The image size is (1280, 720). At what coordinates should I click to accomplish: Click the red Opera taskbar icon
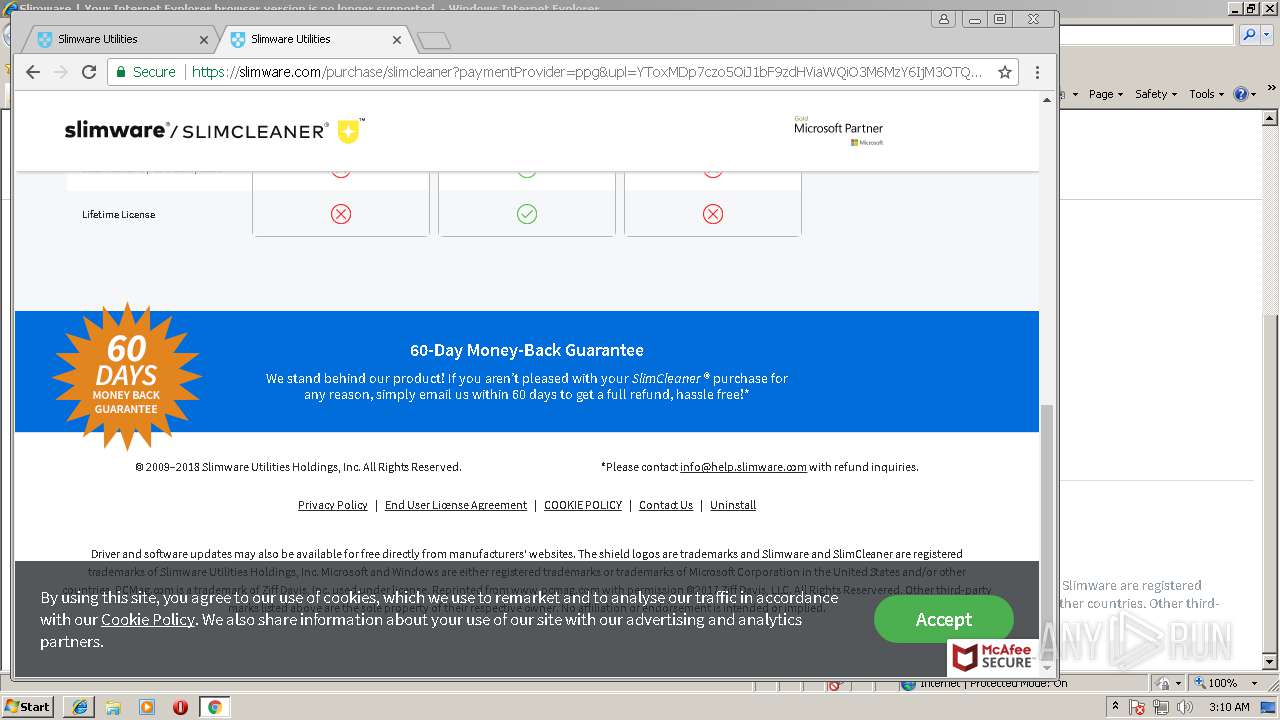180,706
